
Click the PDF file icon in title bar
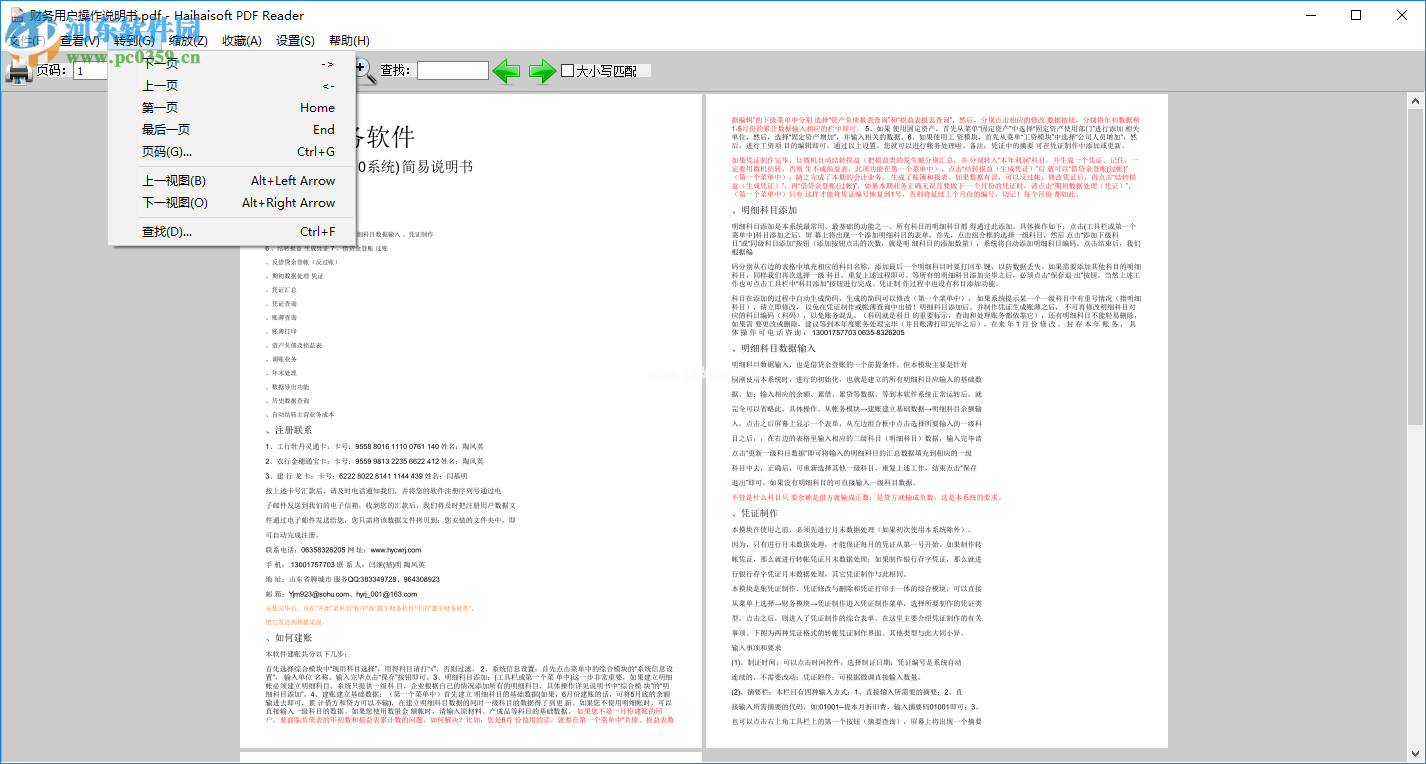click(15, 15)
